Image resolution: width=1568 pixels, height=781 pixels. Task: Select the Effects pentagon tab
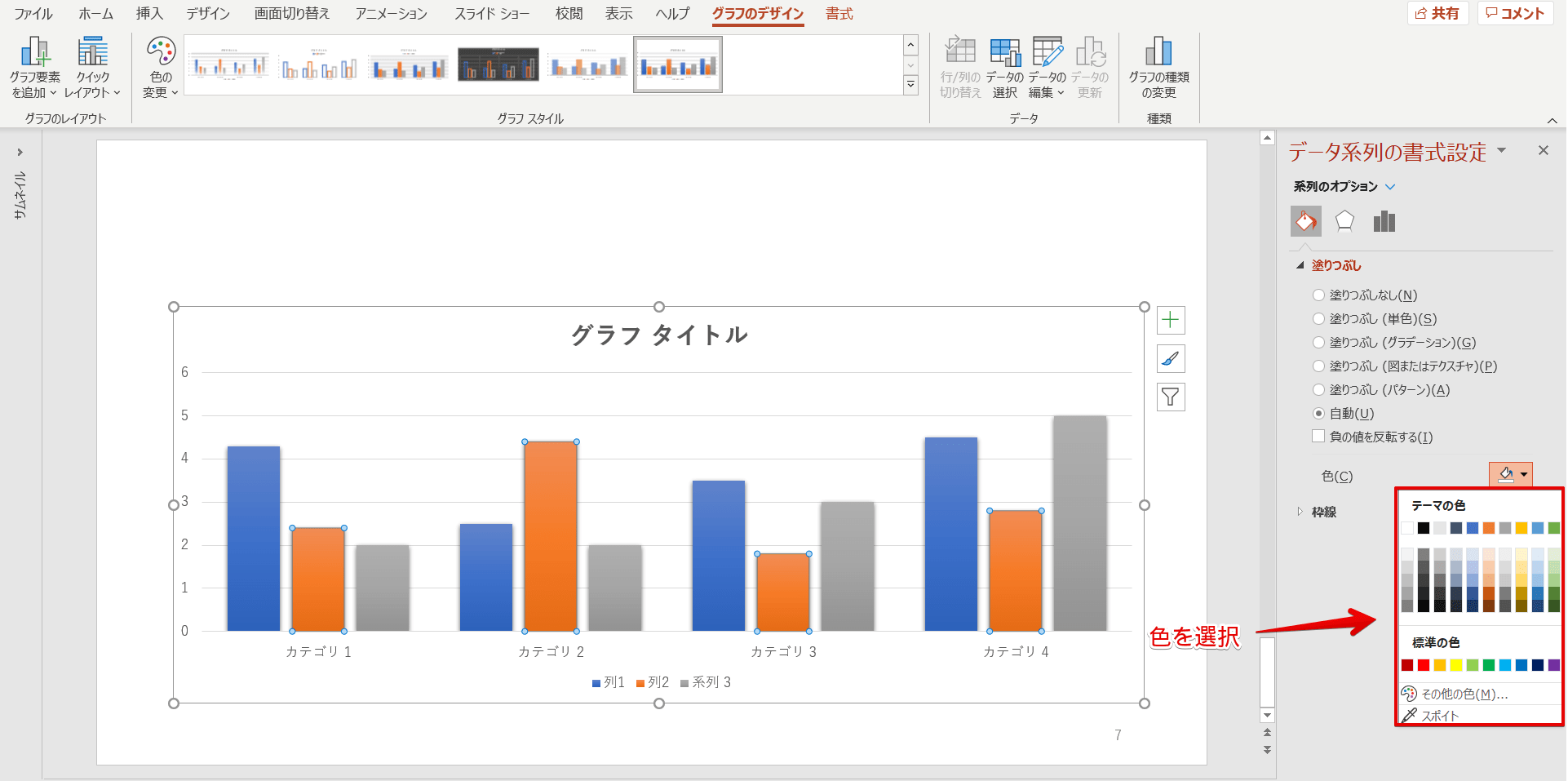[1344, 221]
